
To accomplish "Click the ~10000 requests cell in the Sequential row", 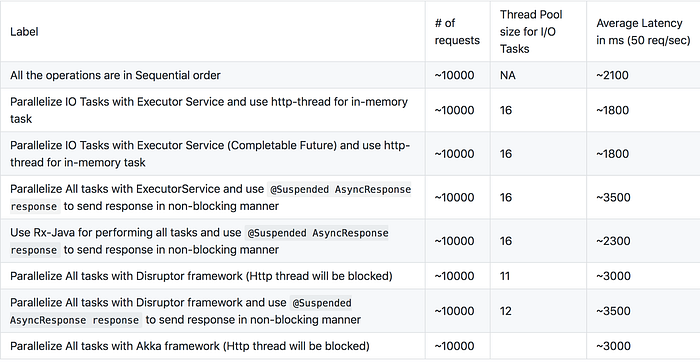I will coord(454,75).
